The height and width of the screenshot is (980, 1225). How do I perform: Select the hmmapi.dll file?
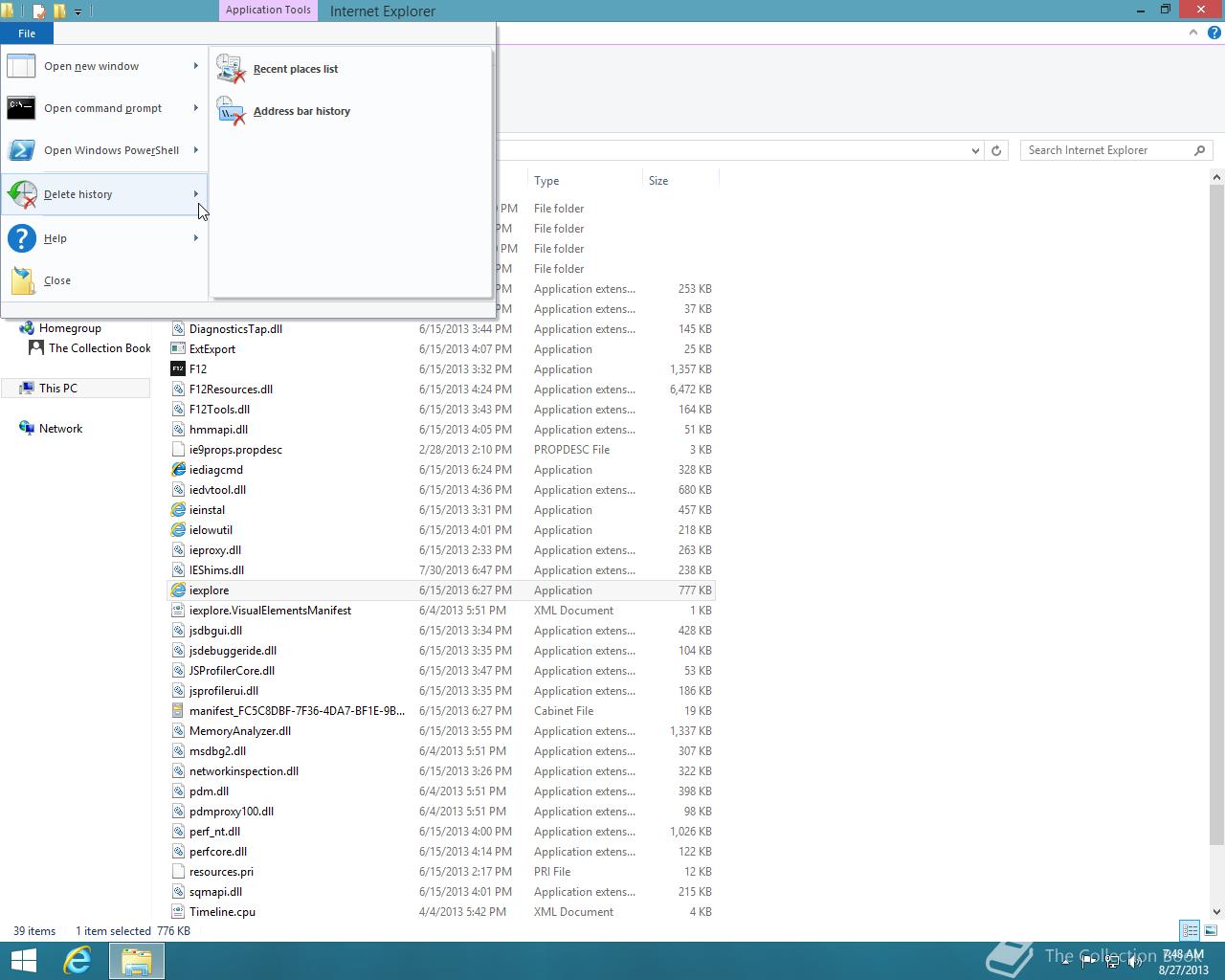point(441,430)
